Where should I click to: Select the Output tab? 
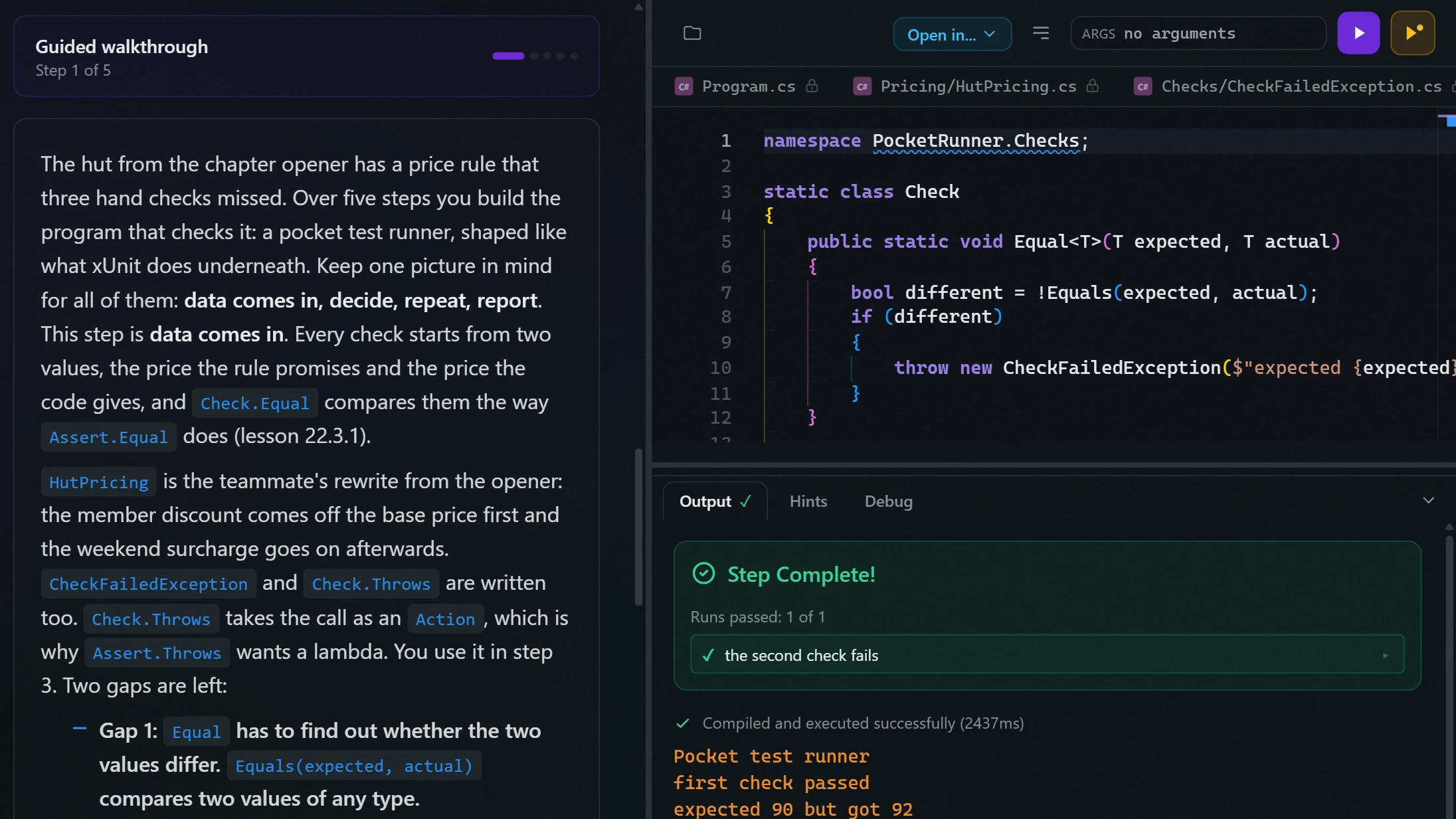(715, 501)
